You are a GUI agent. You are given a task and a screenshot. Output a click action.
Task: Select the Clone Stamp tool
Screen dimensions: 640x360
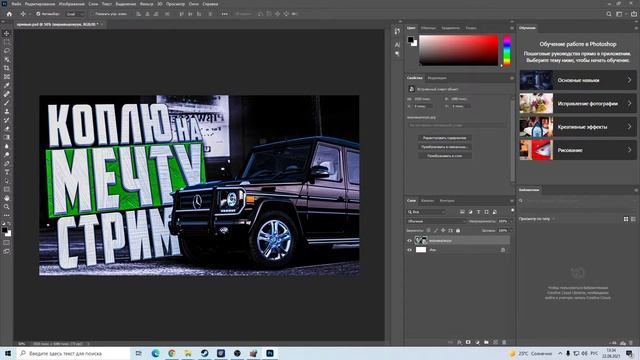(x=7, y=111)
